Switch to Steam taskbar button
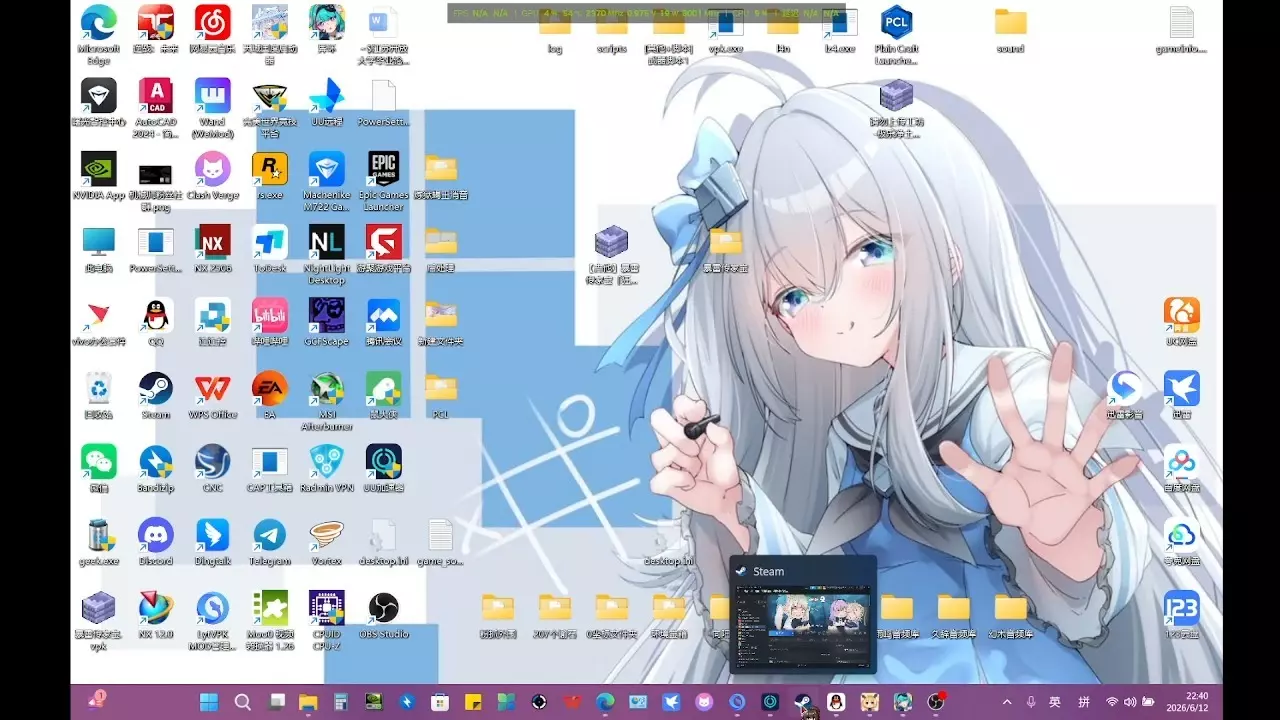 [803, 702]
